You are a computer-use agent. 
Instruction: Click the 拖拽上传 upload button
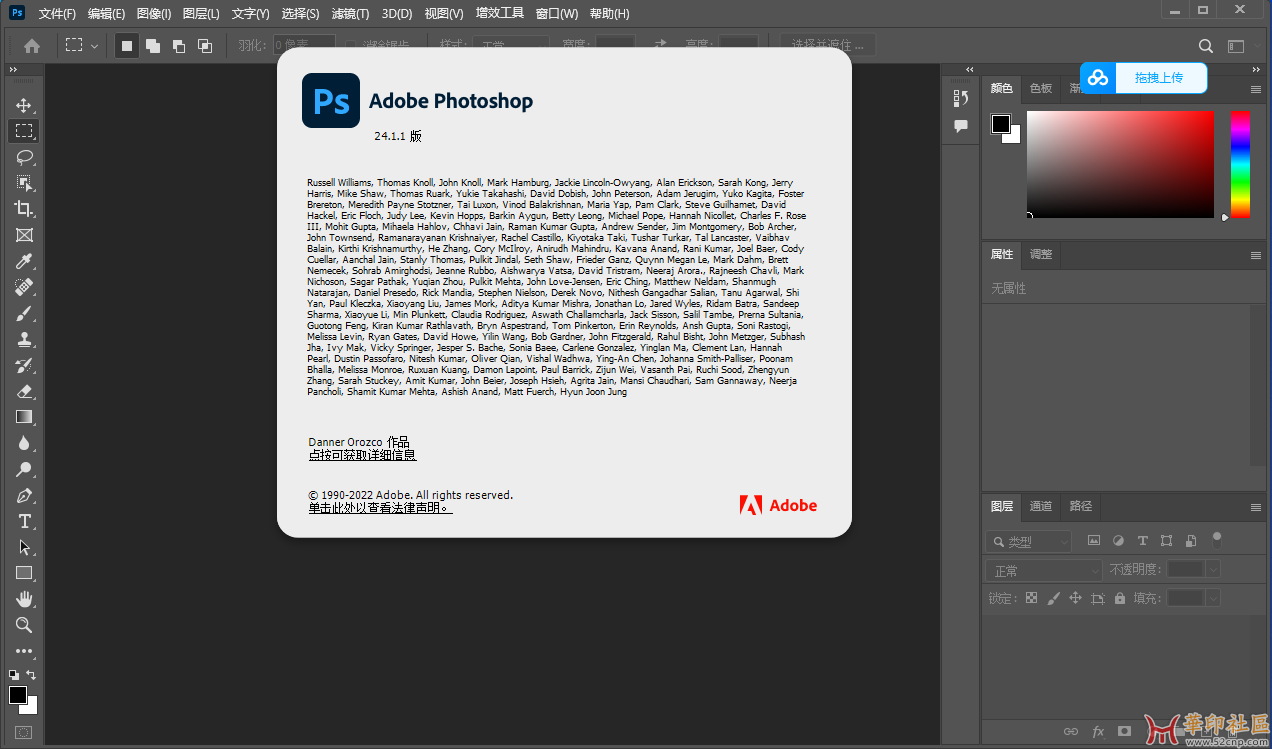click(1143, 78)
